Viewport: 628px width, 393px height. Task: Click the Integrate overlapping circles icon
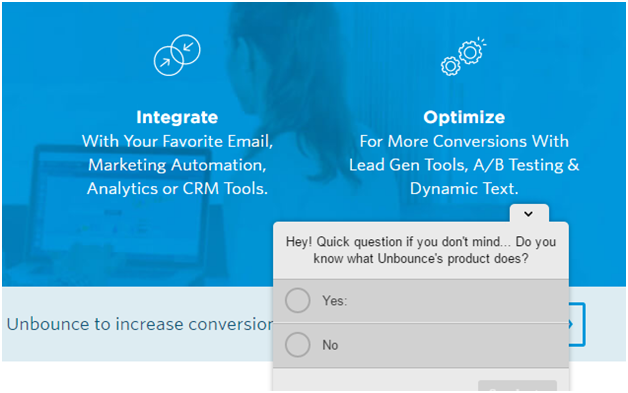tap(177, 55)
